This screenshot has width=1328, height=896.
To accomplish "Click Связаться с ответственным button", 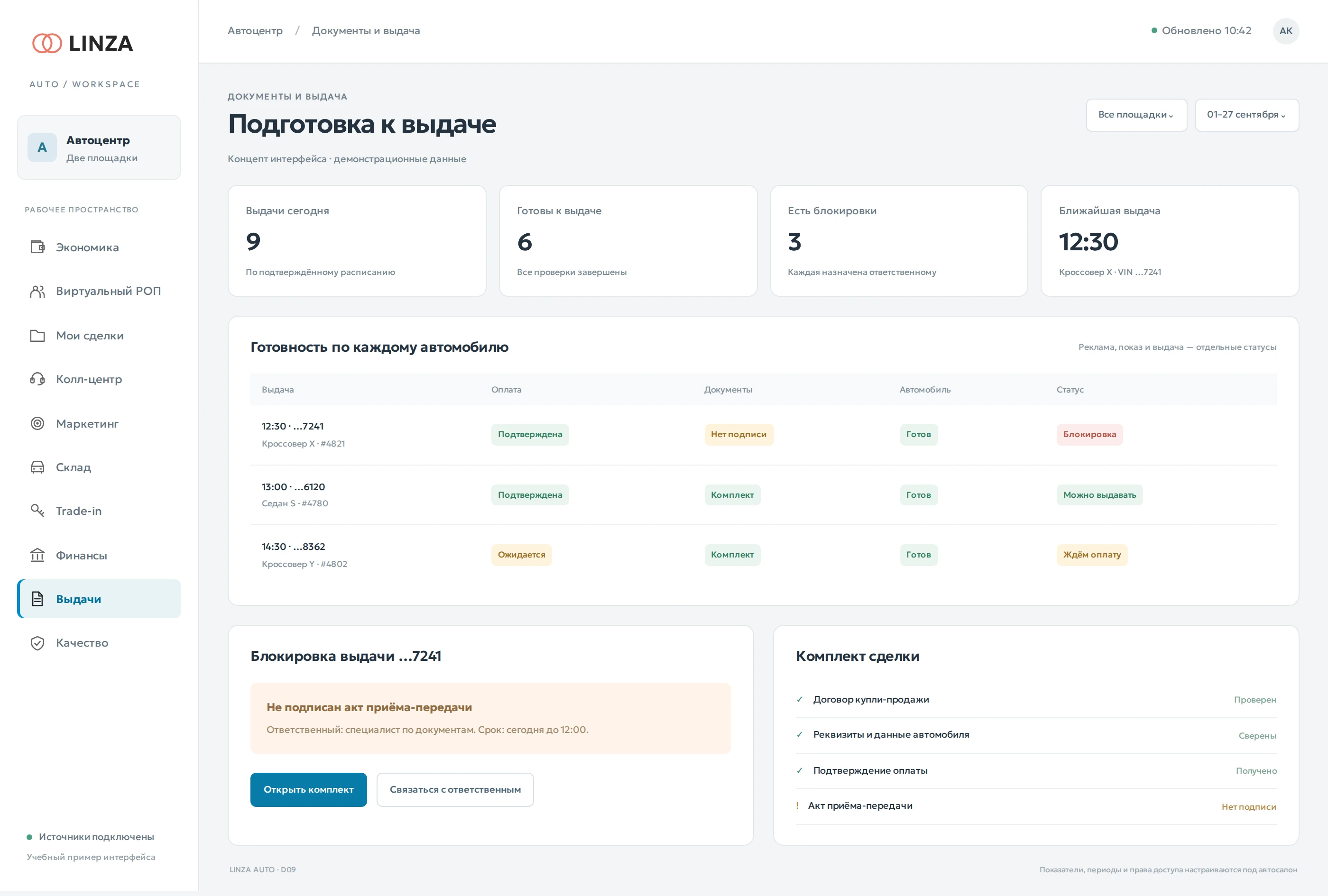I will pyautogui.click(x=455, y=790).
